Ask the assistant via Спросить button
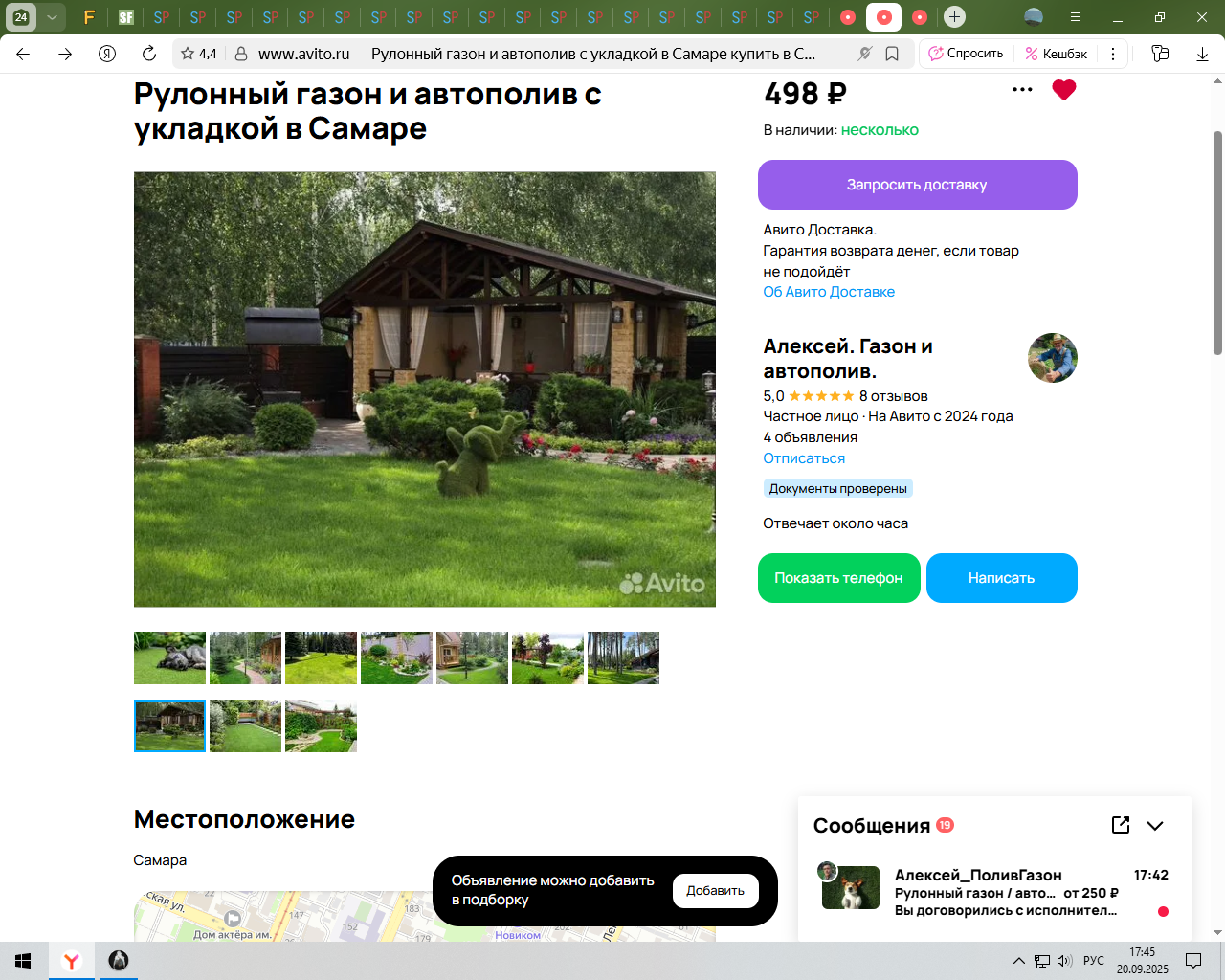This screenshot has height=980, width=1225. [966, 54]
